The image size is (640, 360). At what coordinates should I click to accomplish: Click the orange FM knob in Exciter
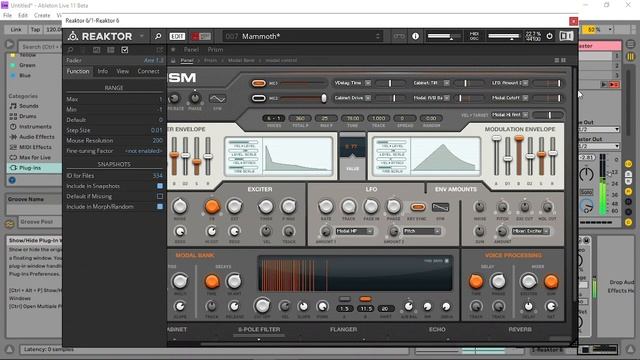click(212, 207)
